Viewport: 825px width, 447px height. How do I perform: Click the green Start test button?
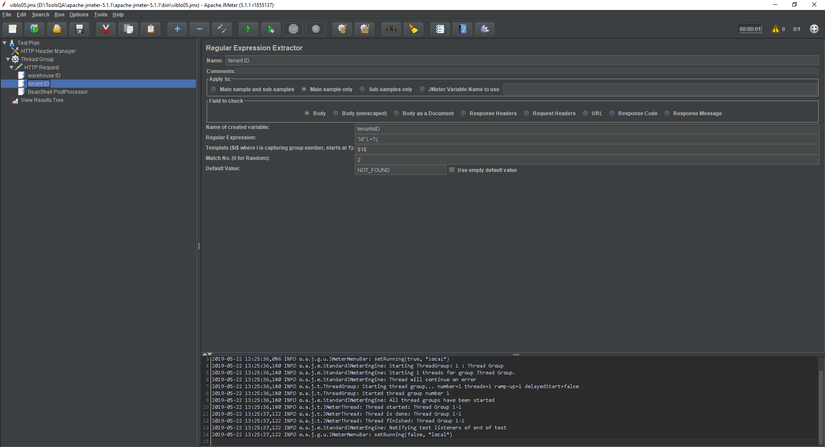point(248,29)
